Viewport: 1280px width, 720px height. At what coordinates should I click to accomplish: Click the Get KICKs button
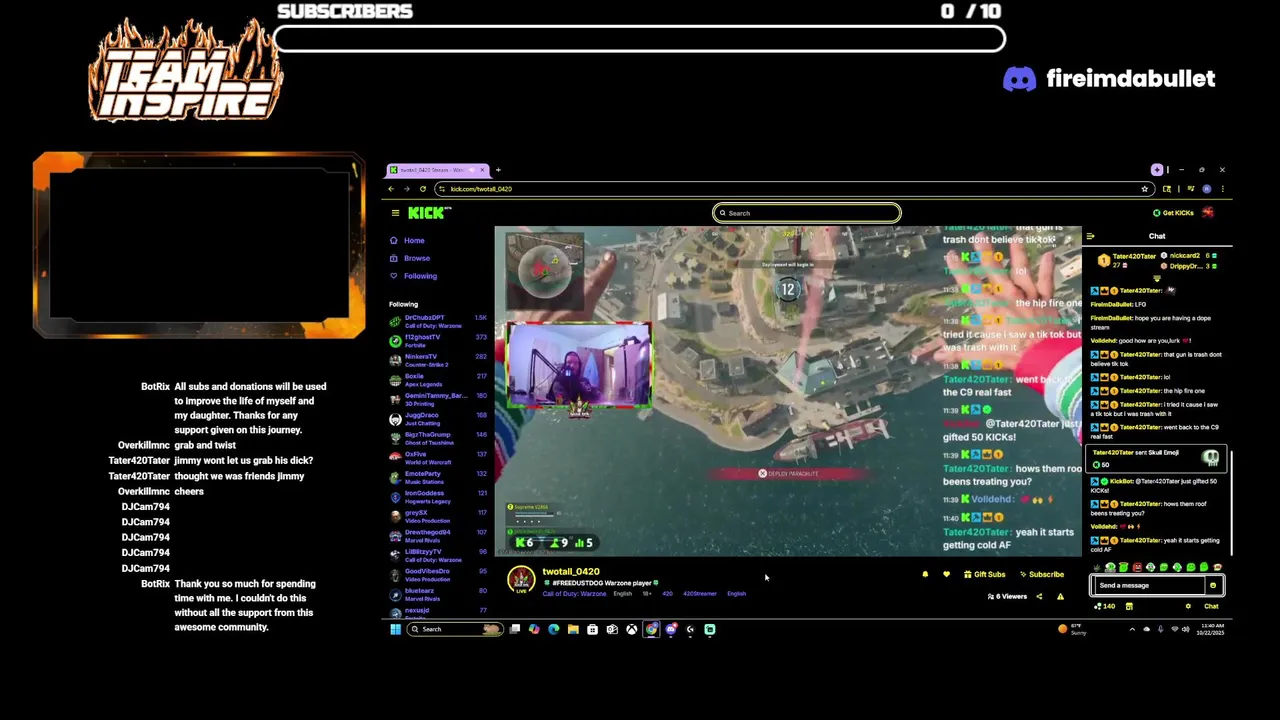coord(1173,213)
